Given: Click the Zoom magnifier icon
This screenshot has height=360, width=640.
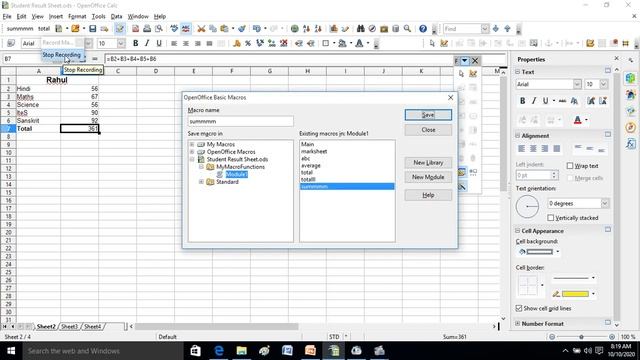Looking at the screenshot, I should (x=407, y=29).
